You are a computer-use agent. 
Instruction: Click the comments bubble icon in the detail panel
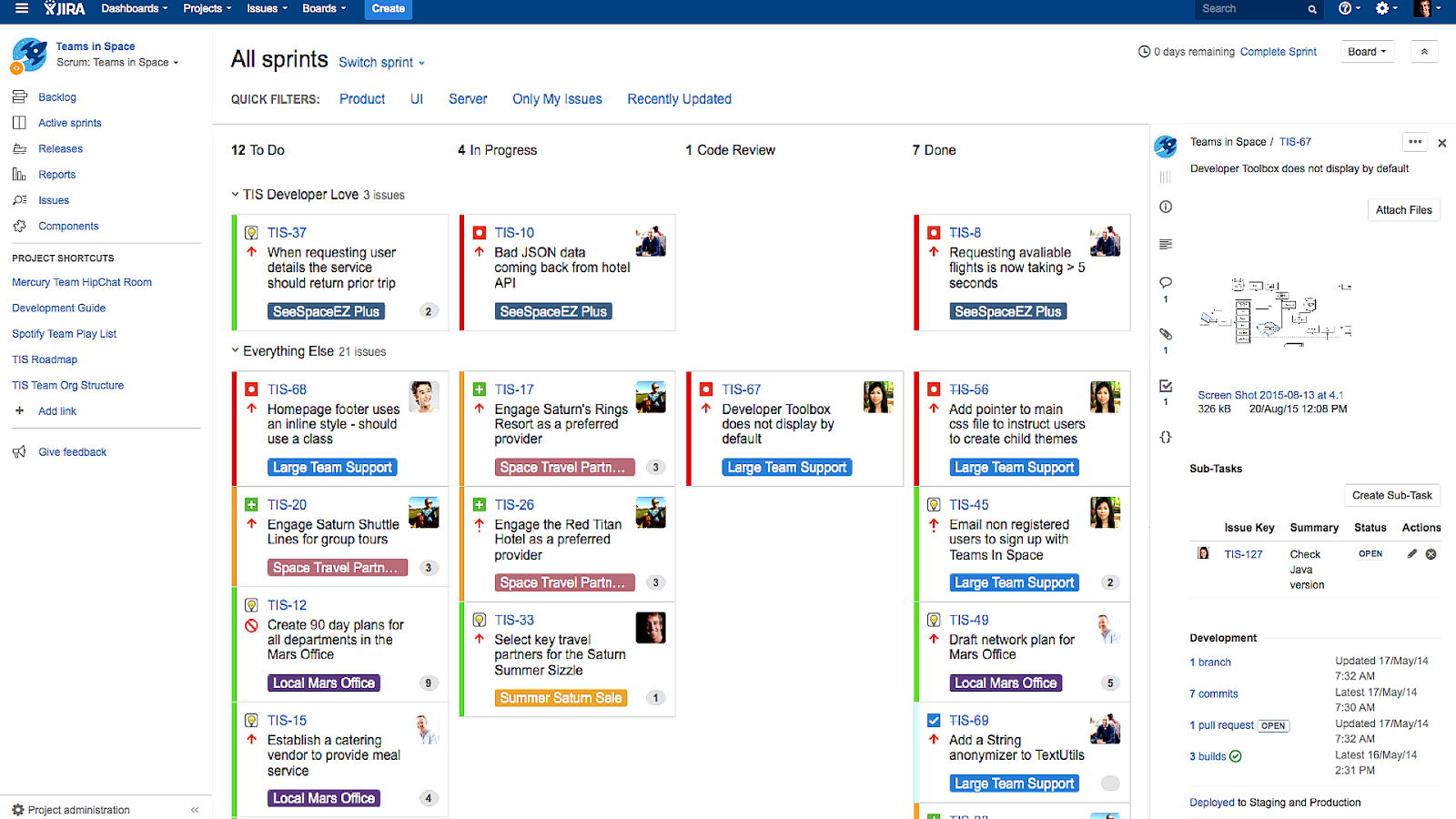pos(1166,283)
